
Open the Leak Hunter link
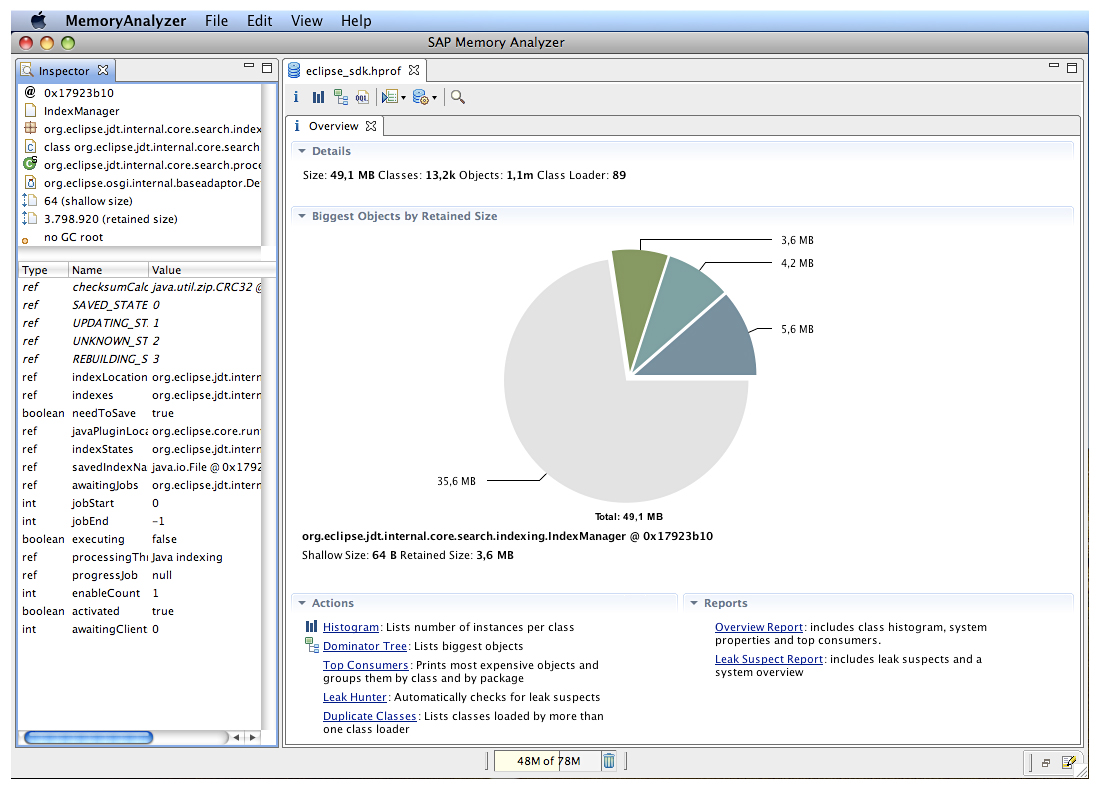pos(355,697)
